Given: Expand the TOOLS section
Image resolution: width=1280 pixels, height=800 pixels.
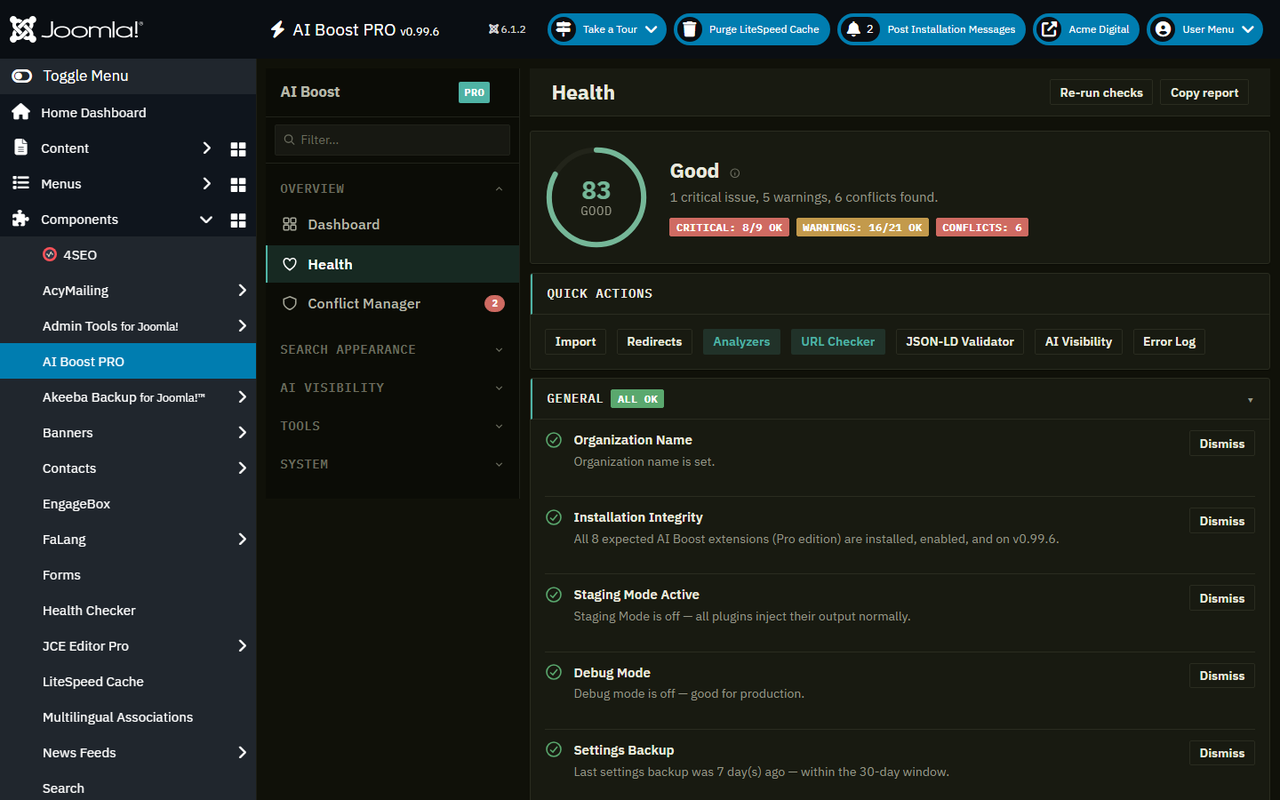Looking at the screenshot, I should [x=392, y=426].
